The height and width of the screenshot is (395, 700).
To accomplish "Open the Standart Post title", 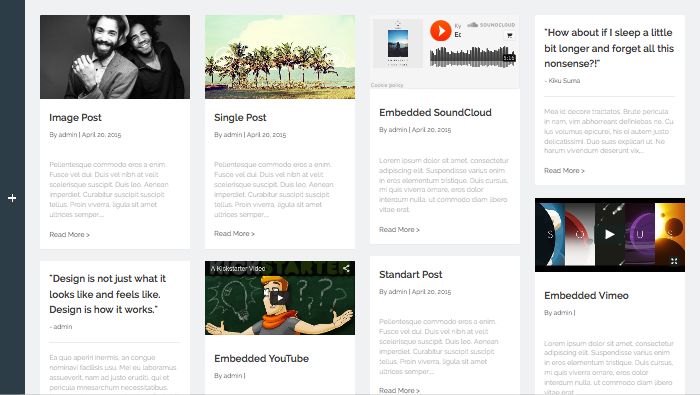I will coord(411,274).
